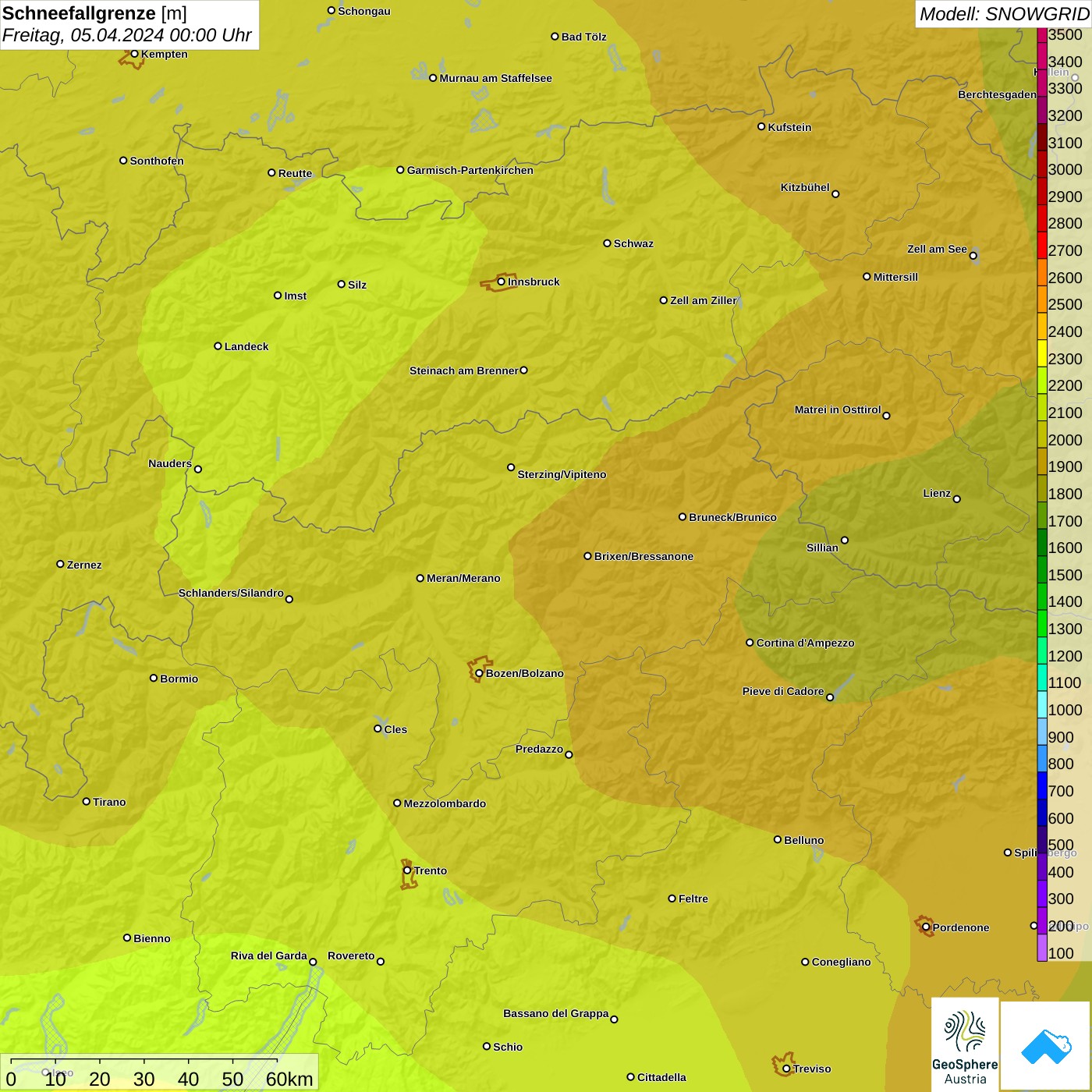
Task: Click the Cortina d'Ampezzo location dot
Action: coord(750,643)
